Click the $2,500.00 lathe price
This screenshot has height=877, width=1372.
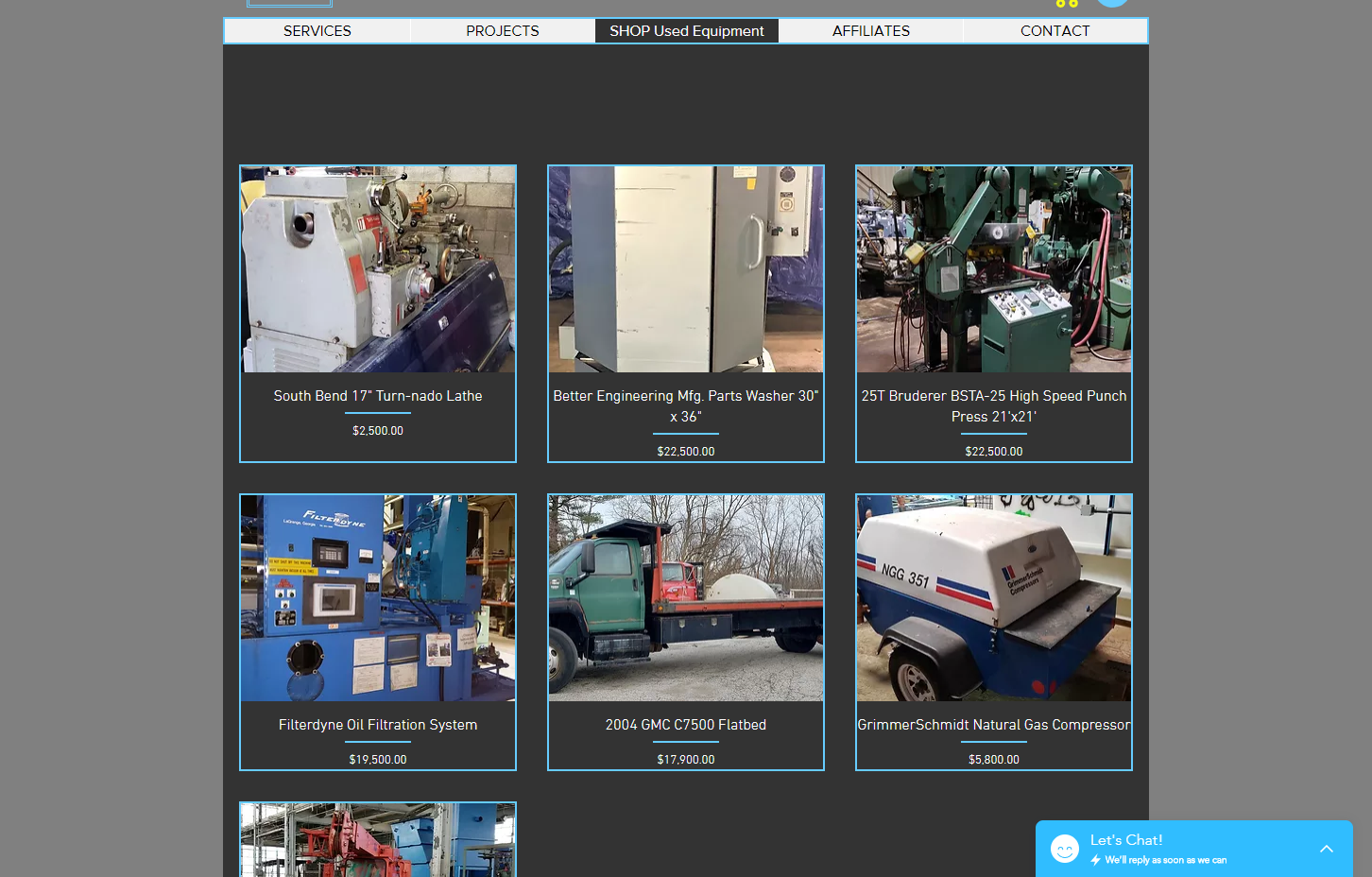click(378, 431)
